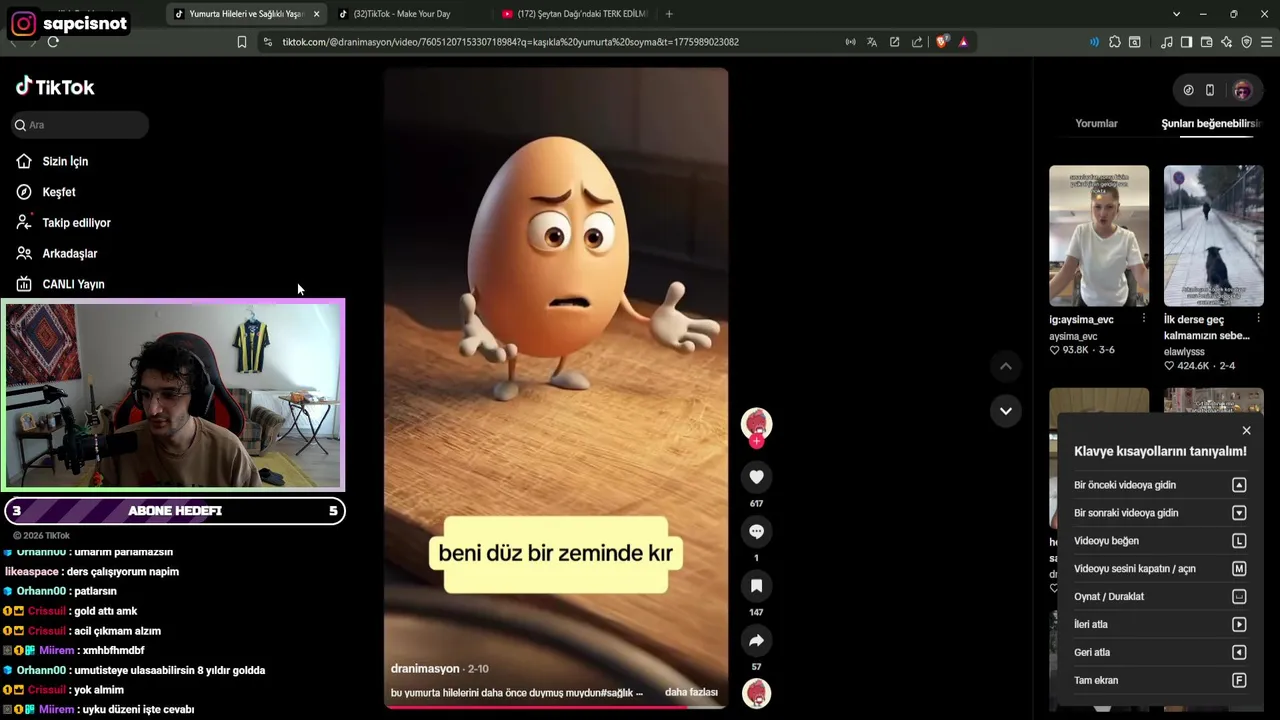Viewport: 1280px width, 720px height.
Task: Close the keyboard shortcuts popup
Action: (x=1246, y=431)
